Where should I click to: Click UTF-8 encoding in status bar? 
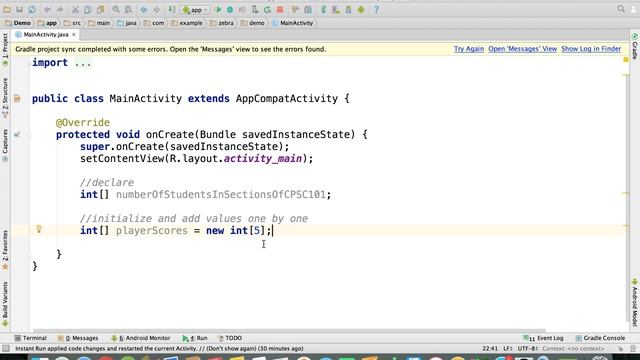(x=527, y=349)
